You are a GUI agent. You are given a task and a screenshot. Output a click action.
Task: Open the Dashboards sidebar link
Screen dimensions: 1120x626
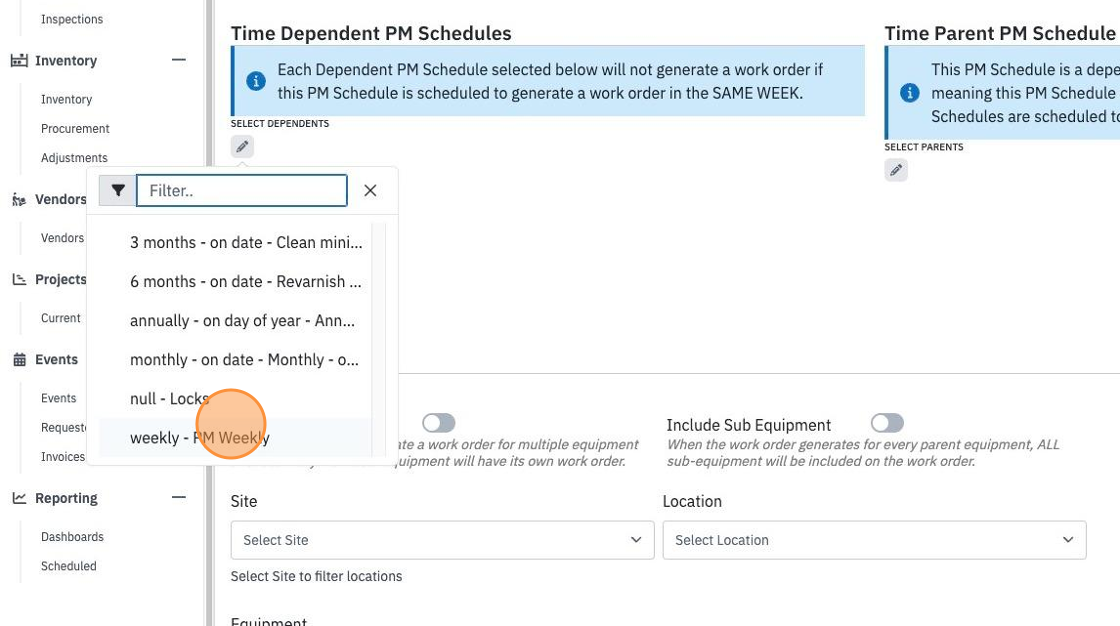point(72,537)
